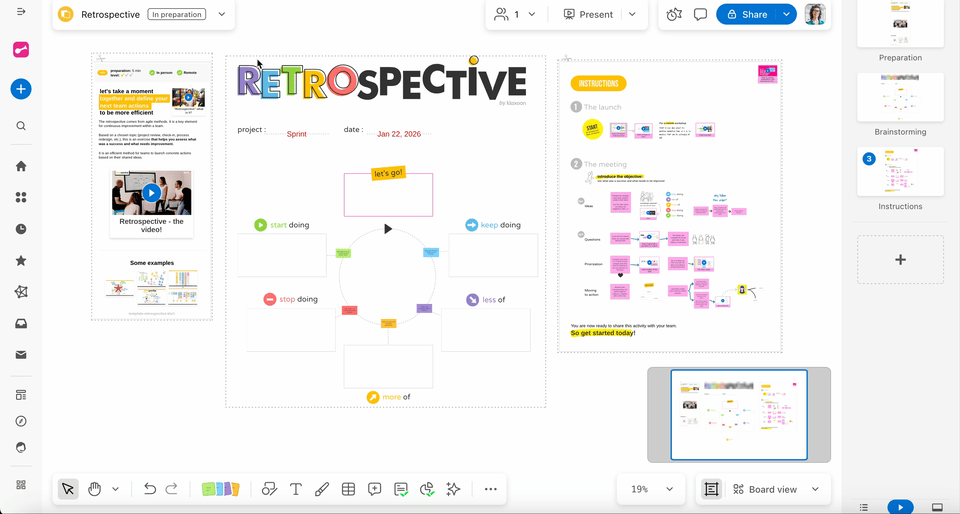The image size is (960, 514).
Task: Select the text tool
Action: click(296, 489)
